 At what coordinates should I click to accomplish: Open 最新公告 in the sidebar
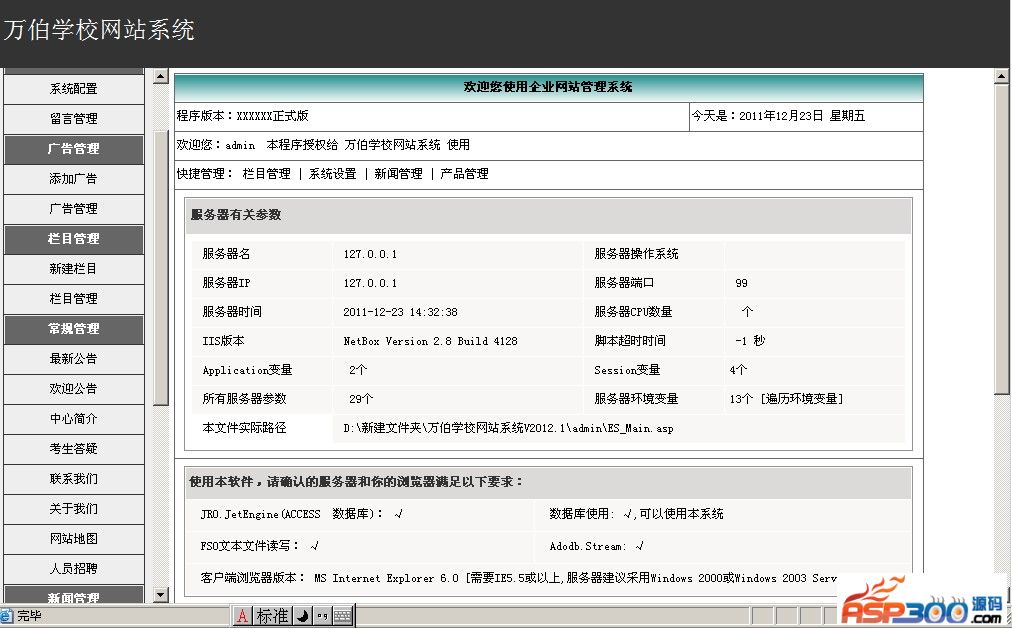[74, 359]
